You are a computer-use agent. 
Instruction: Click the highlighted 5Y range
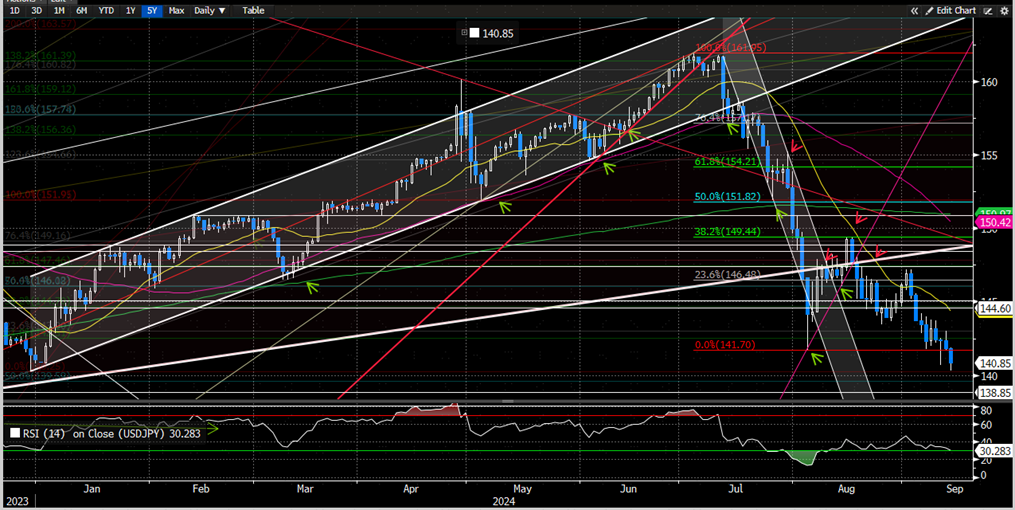(x=152, y=10)
